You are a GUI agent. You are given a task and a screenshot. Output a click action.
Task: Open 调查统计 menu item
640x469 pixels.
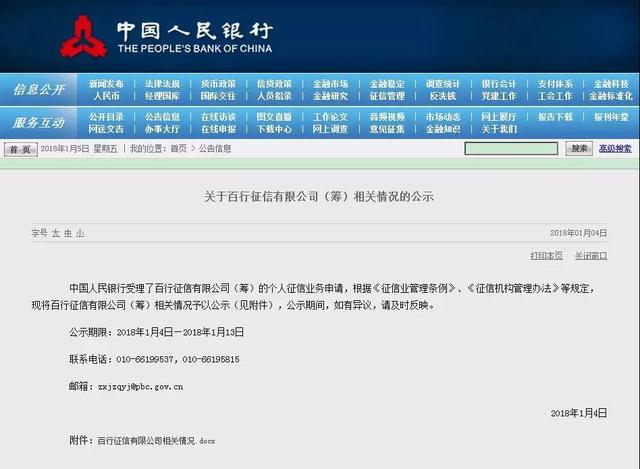click(x=443, y=84)
